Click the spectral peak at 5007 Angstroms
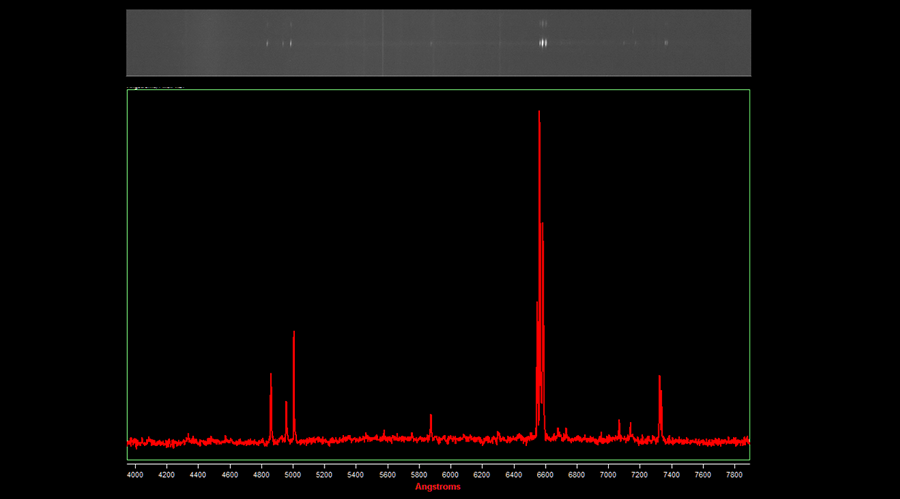The image size is (900, 499). (x=294, y=334)
